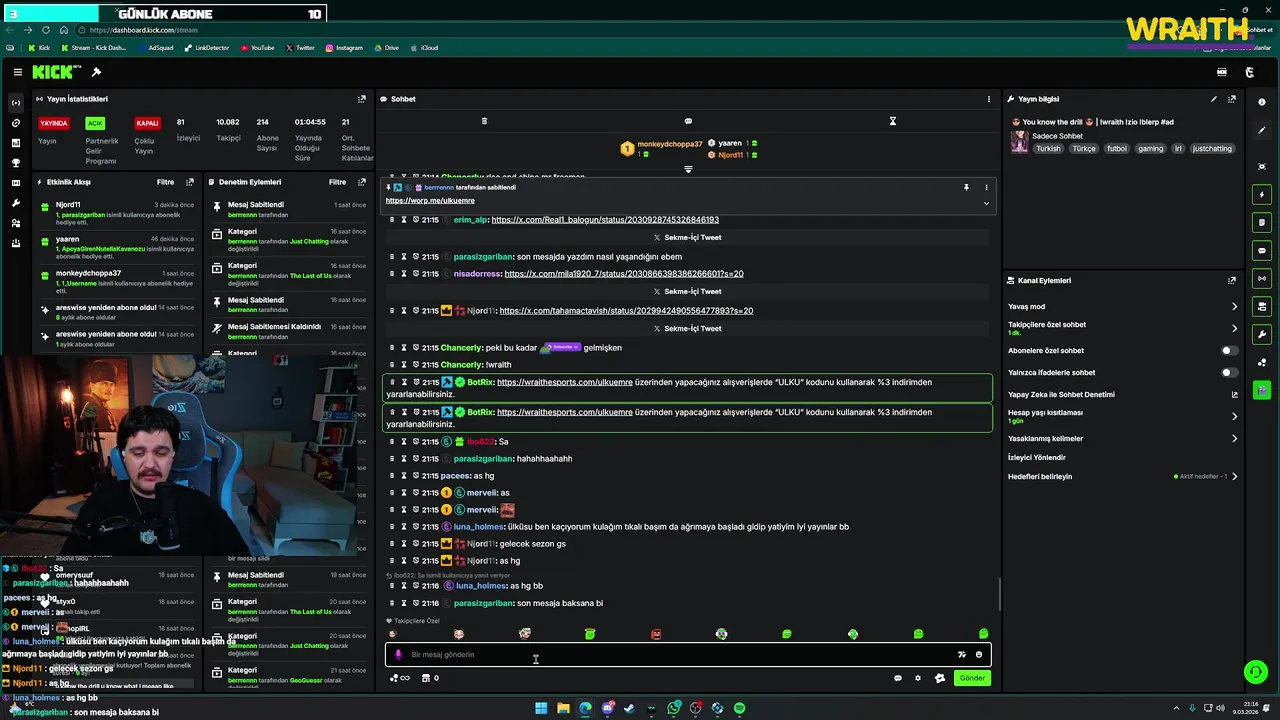Image resolution: width=1280 pixels, height=720 pixels.
Task: Open Yapay Zeka ile Sohbet Denetimi
Action: coord(1122,395)
